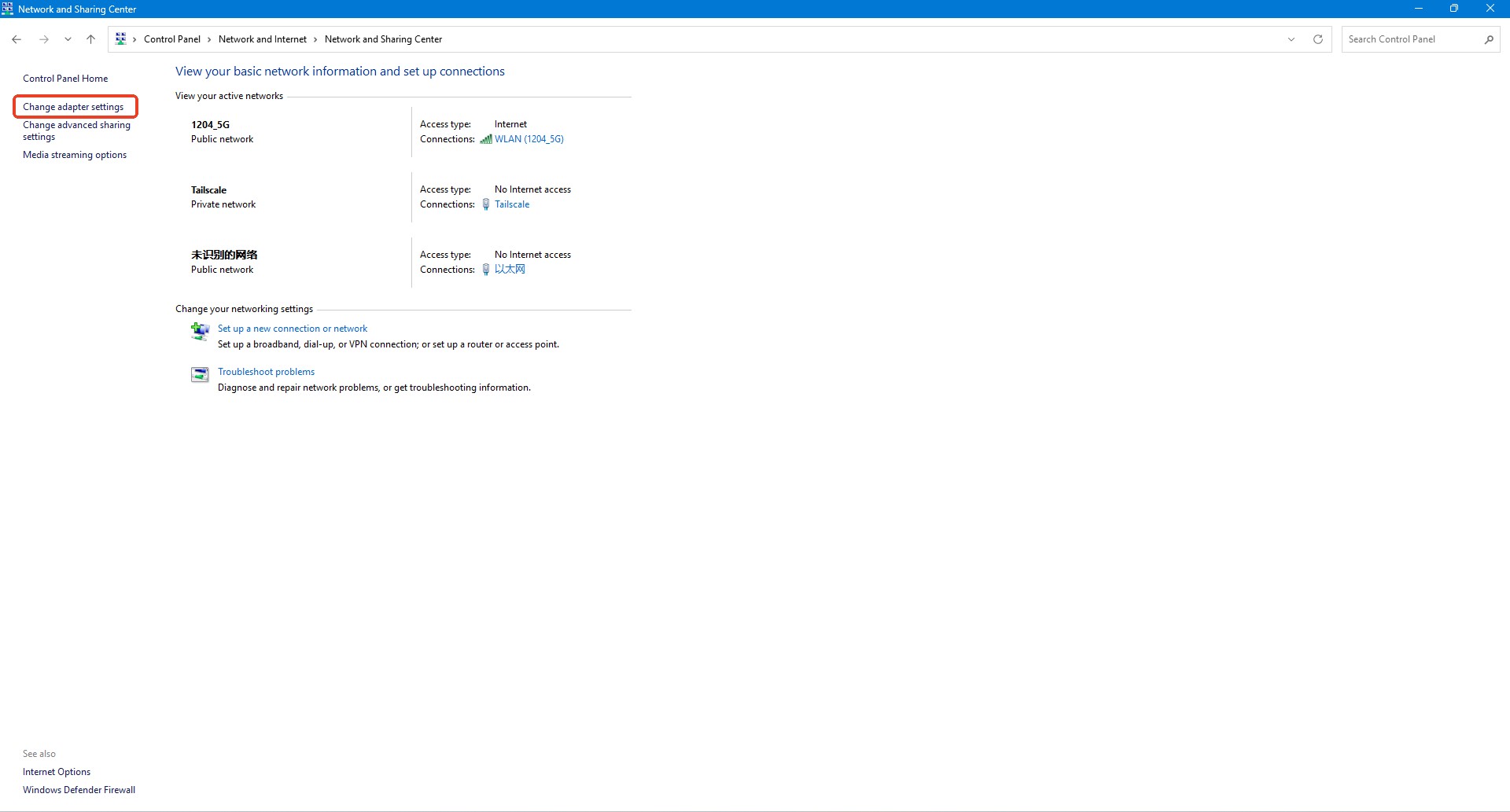The width and height of the screenshot is (1510, 812).
Task: Open the recent locations dropdown arrow
Action: (68, 39)
